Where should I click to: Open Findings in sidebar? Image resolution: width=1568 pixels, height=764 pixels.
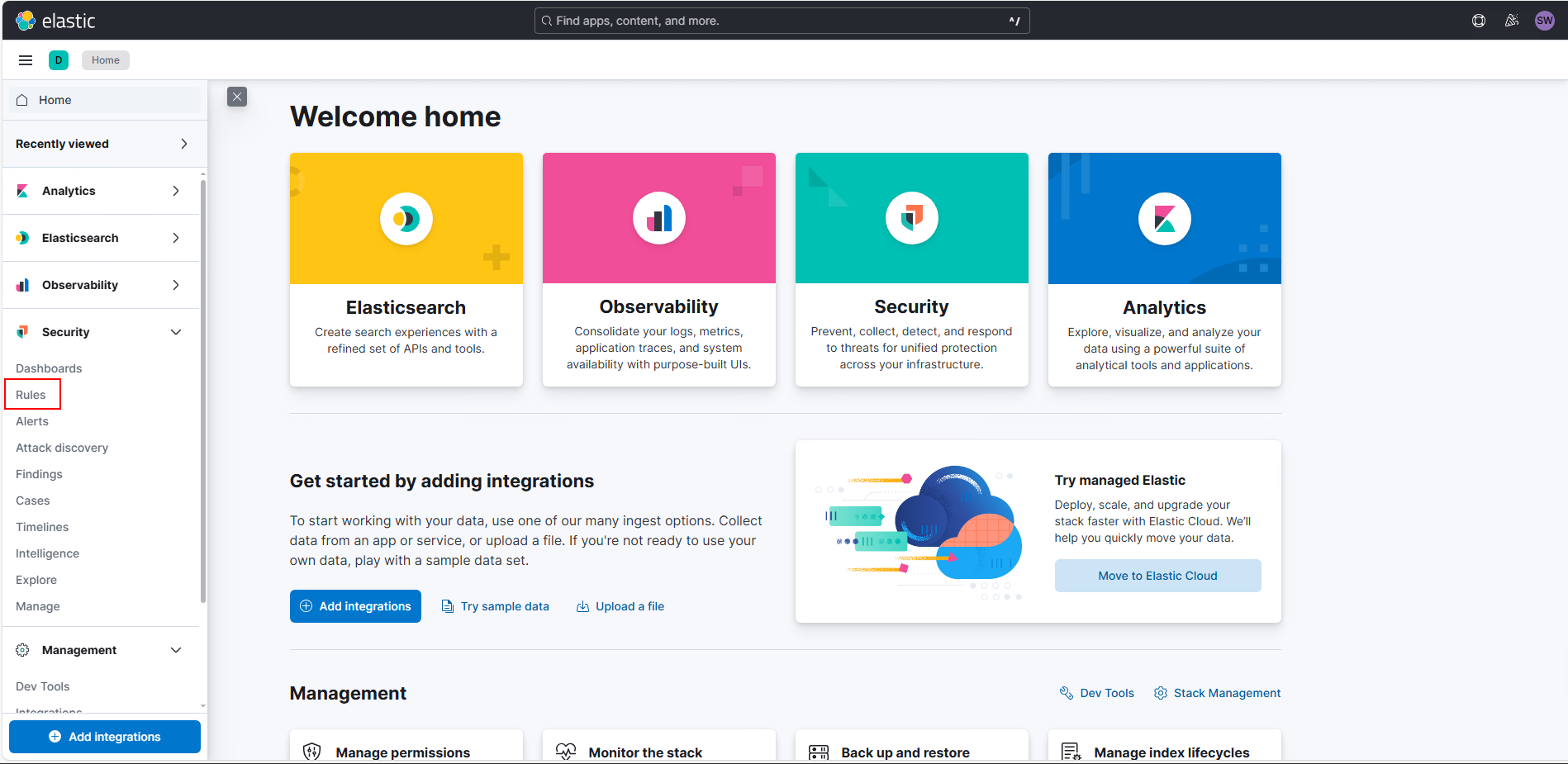[39, 474]
